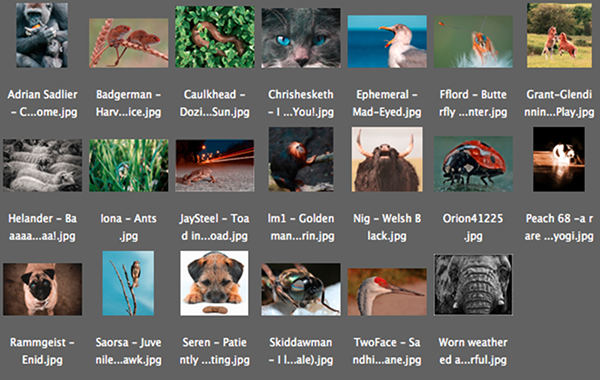Choose the Grant-Glendinning horses playing photo
This screenshot has height=380, width=600.
click(559, 35)
